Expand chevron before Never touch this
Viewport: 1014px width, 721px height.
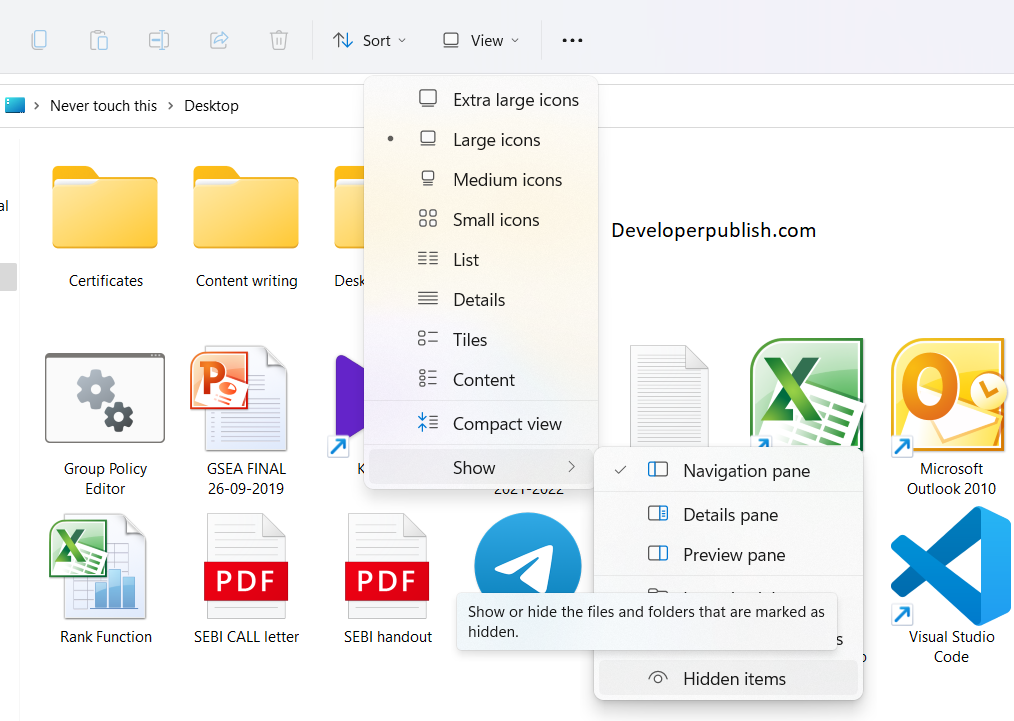coord(37,105)
